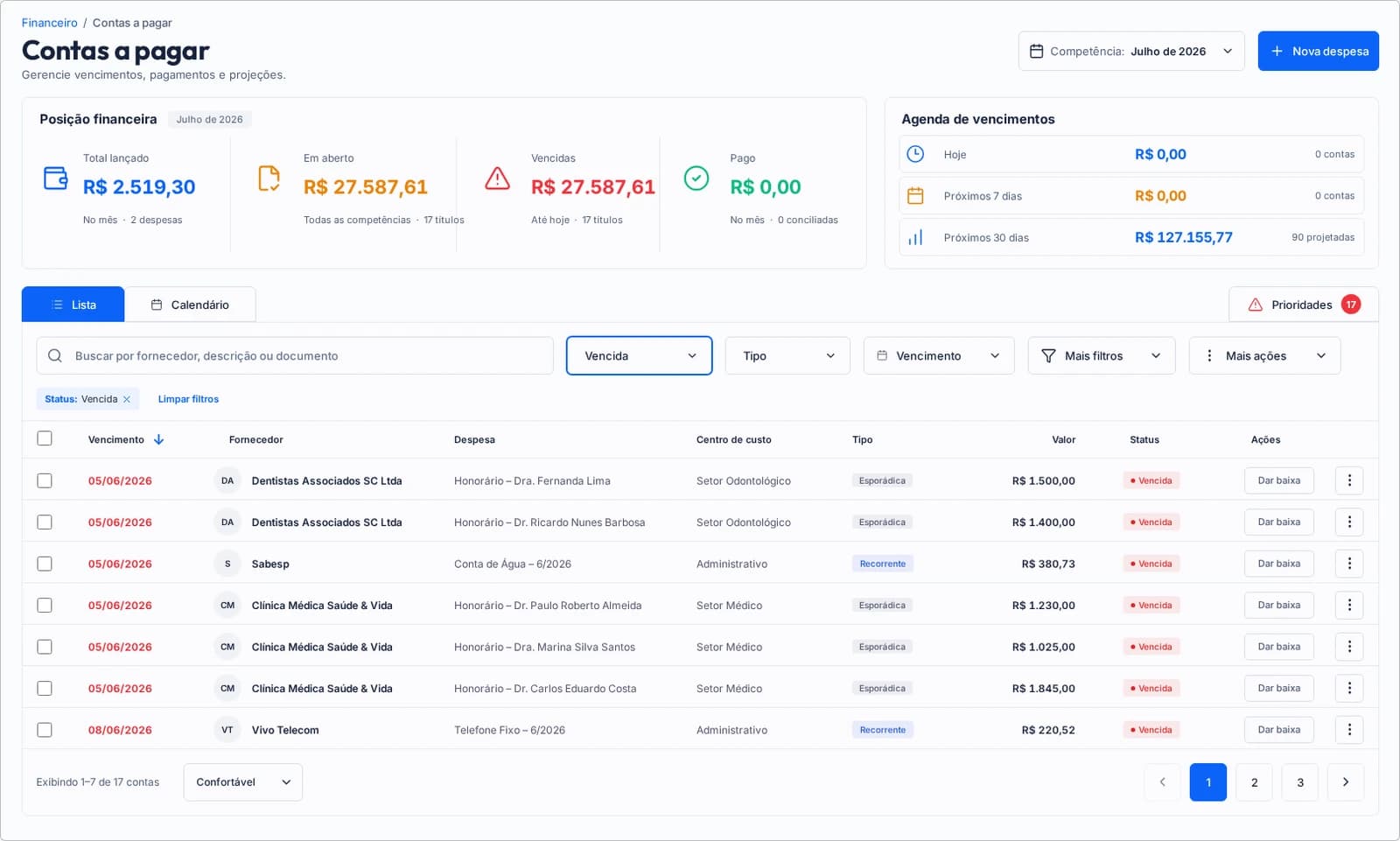Click the value R$ 380,73

coord(1048,564)
